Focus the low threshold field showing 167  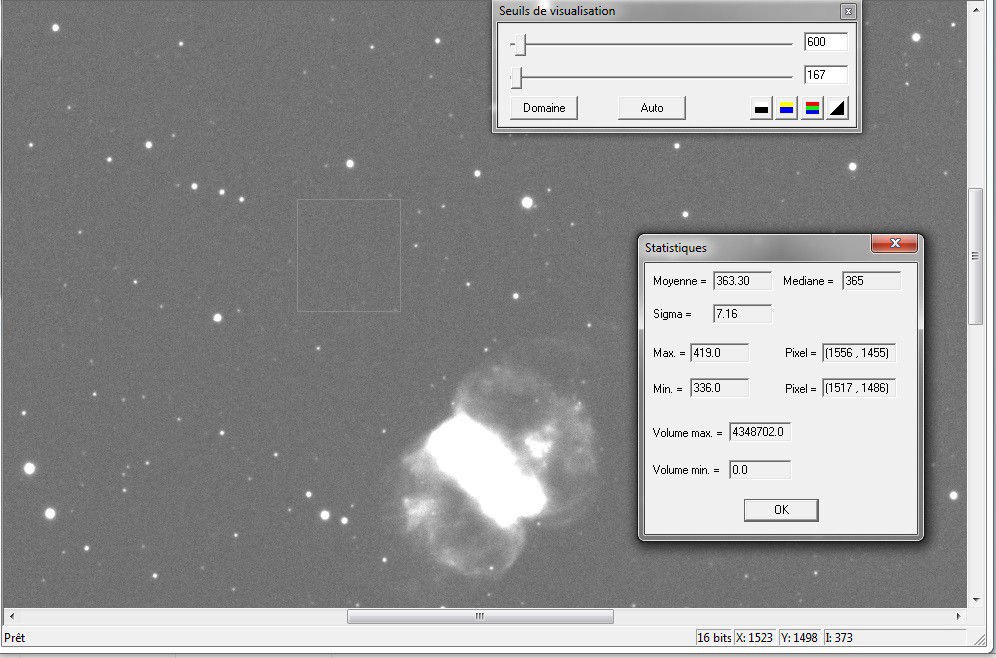(825, 75)
